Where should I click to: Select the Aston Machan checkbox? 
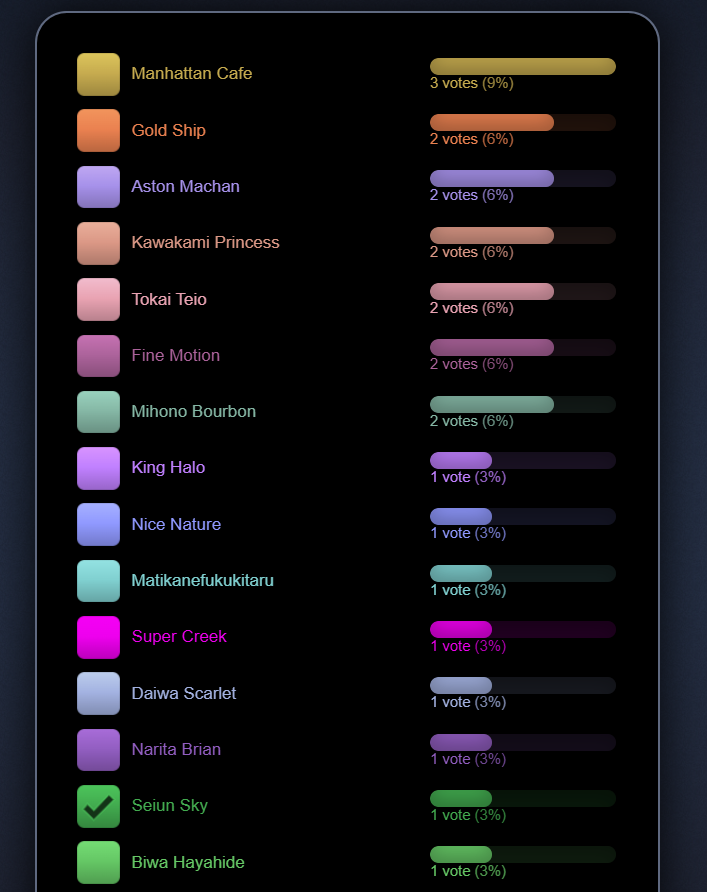[x=98, y=187]
